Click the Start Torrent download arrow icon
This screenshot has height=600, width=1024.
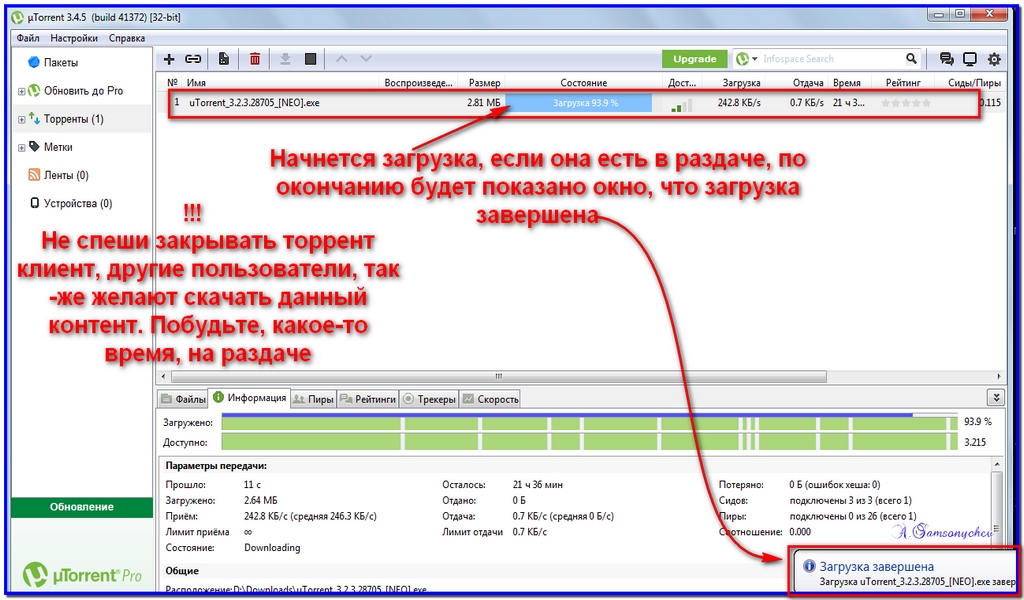285,59
